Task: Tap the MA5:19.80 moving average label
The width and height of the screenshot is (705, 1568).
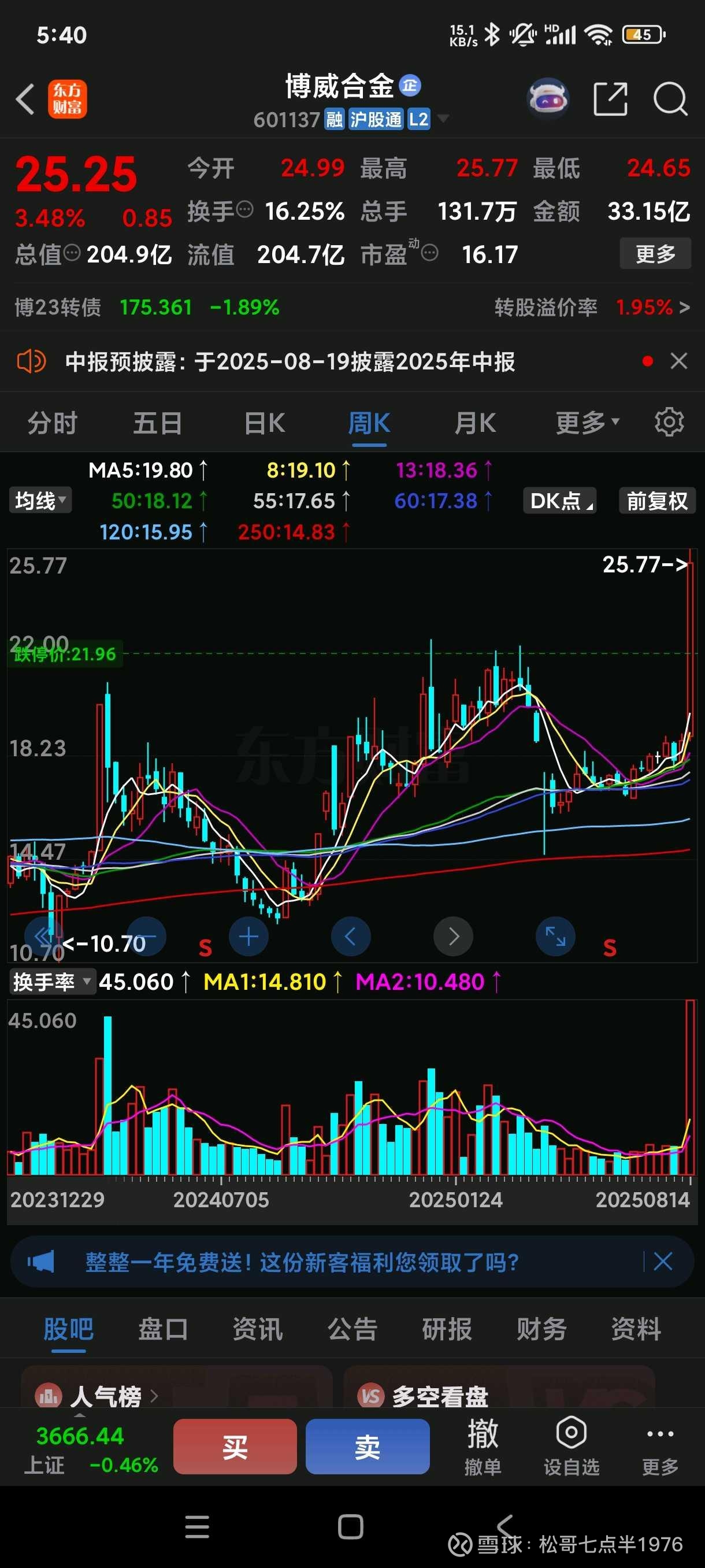Action: coord(148,470)
